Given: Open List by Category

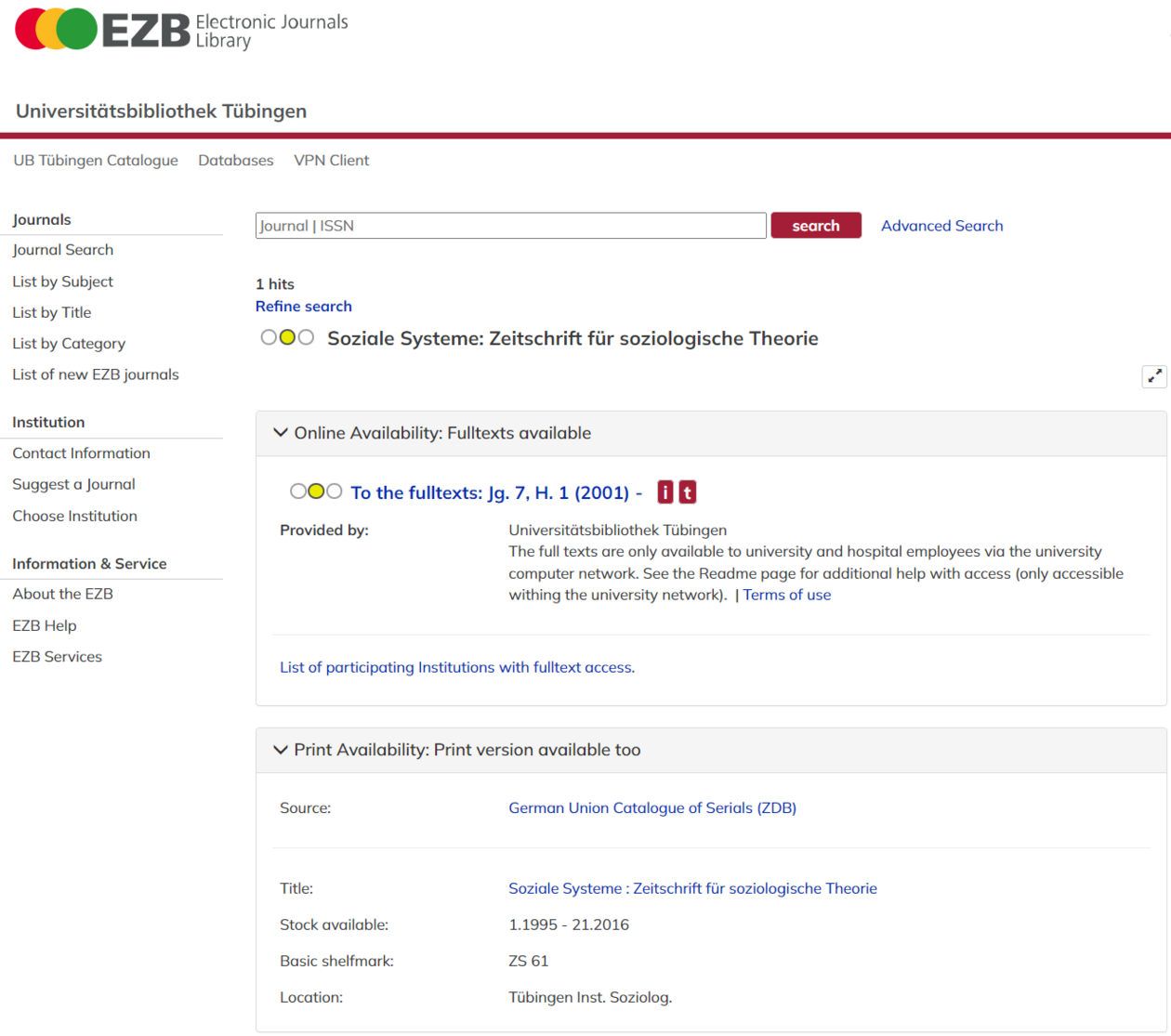Looking at the screenshot, I should [69, 344].
